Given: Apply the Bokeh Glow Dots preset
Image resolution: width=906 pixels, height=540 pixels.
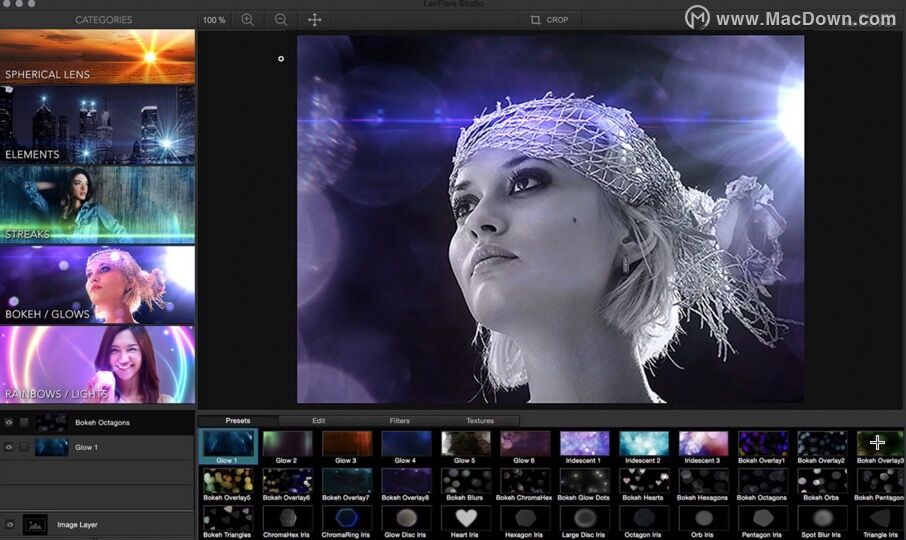Looking at the screenshot, I should click(584, 484).
